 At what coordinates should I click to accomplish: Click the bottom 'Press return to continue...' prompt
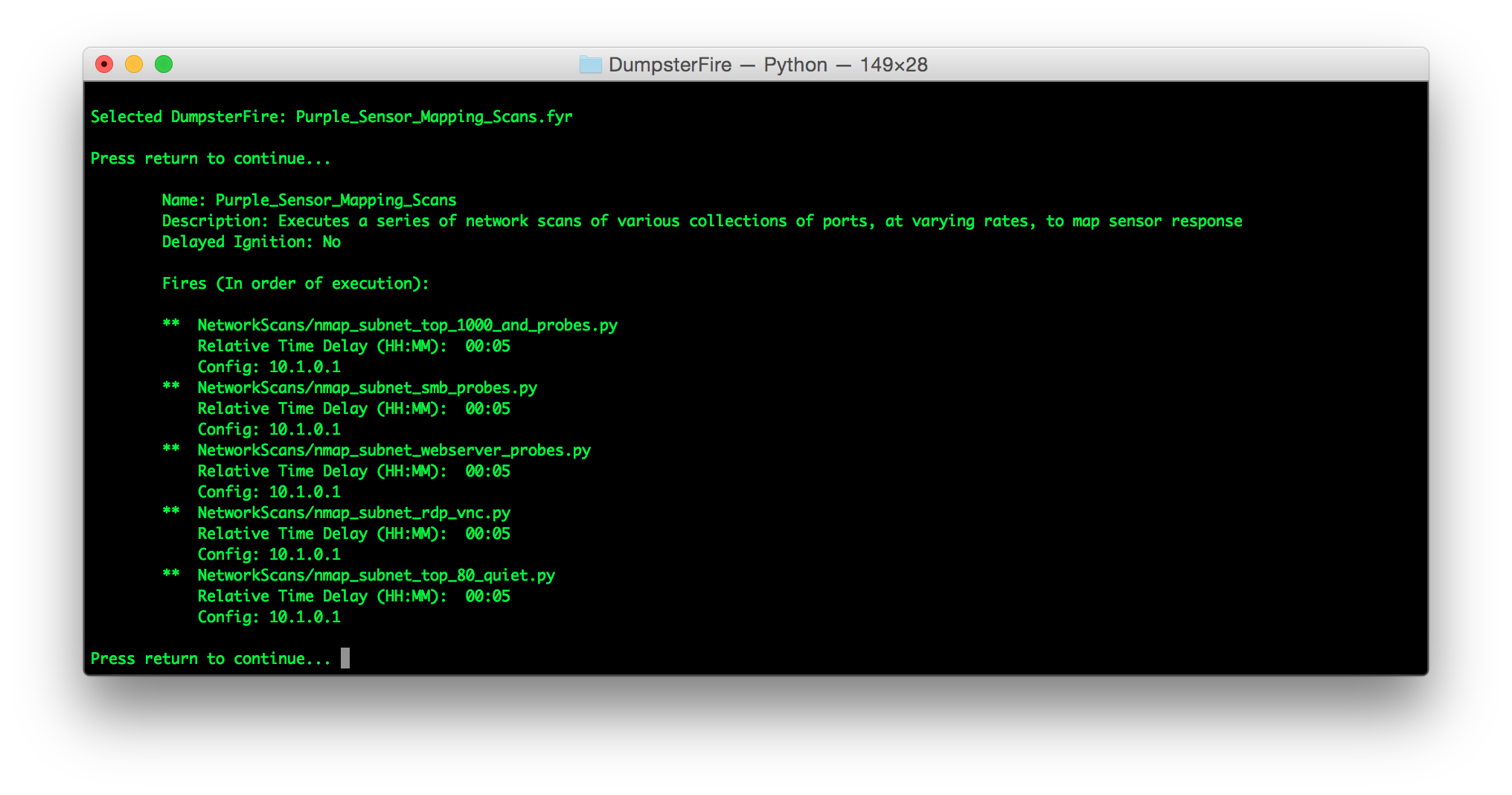tap(211, 659)
